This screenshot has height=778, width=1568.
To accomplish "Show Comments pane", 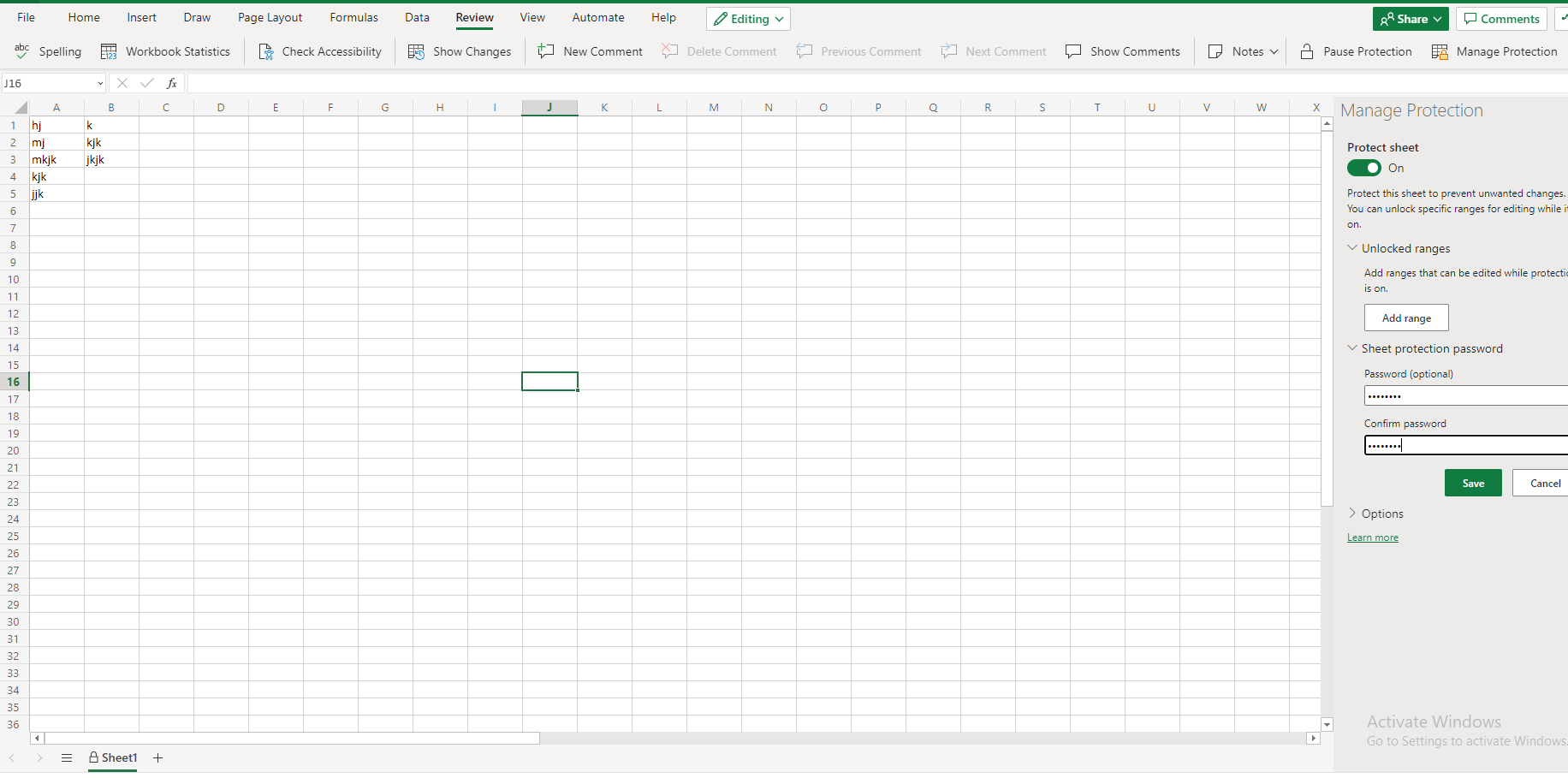I will (1122, 51).
